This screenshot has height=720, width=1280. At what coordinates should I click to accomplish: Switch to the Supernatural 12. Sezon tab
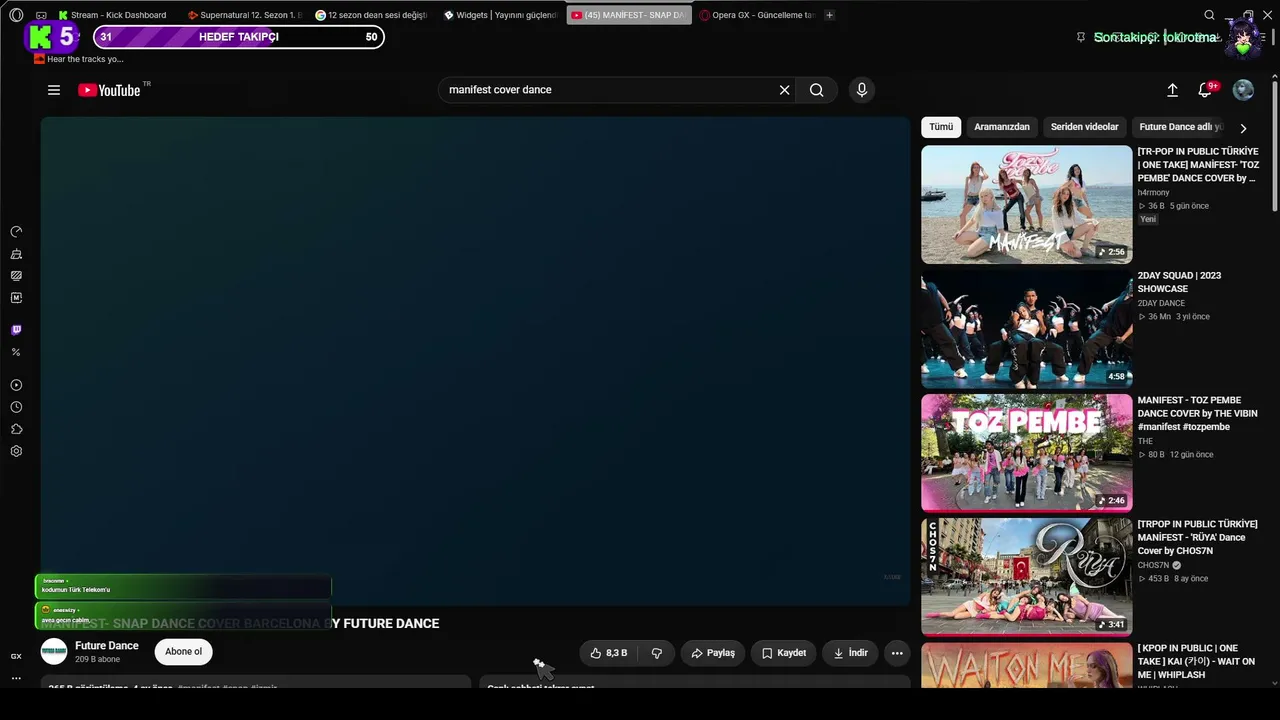pos(244,15)
